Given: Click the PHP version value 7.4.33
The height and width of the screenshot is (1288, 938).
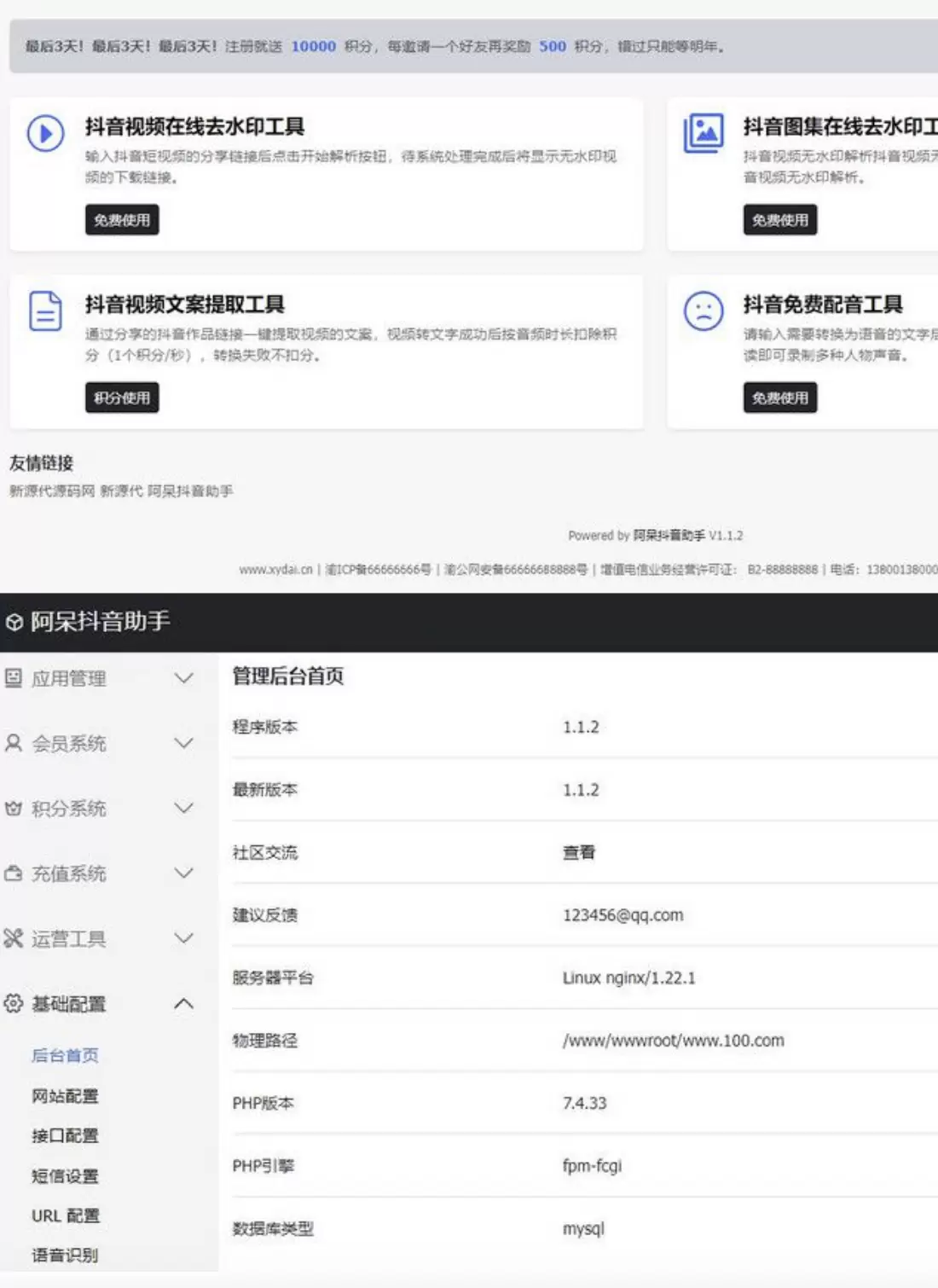Looking at the screenshot, I should (x=585, y=1103).
